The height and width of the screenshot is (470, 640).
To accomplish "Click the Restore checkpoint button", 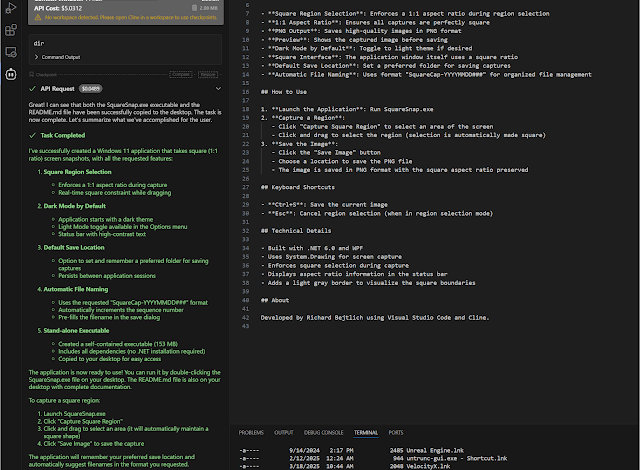I will (x=208, y=75).
